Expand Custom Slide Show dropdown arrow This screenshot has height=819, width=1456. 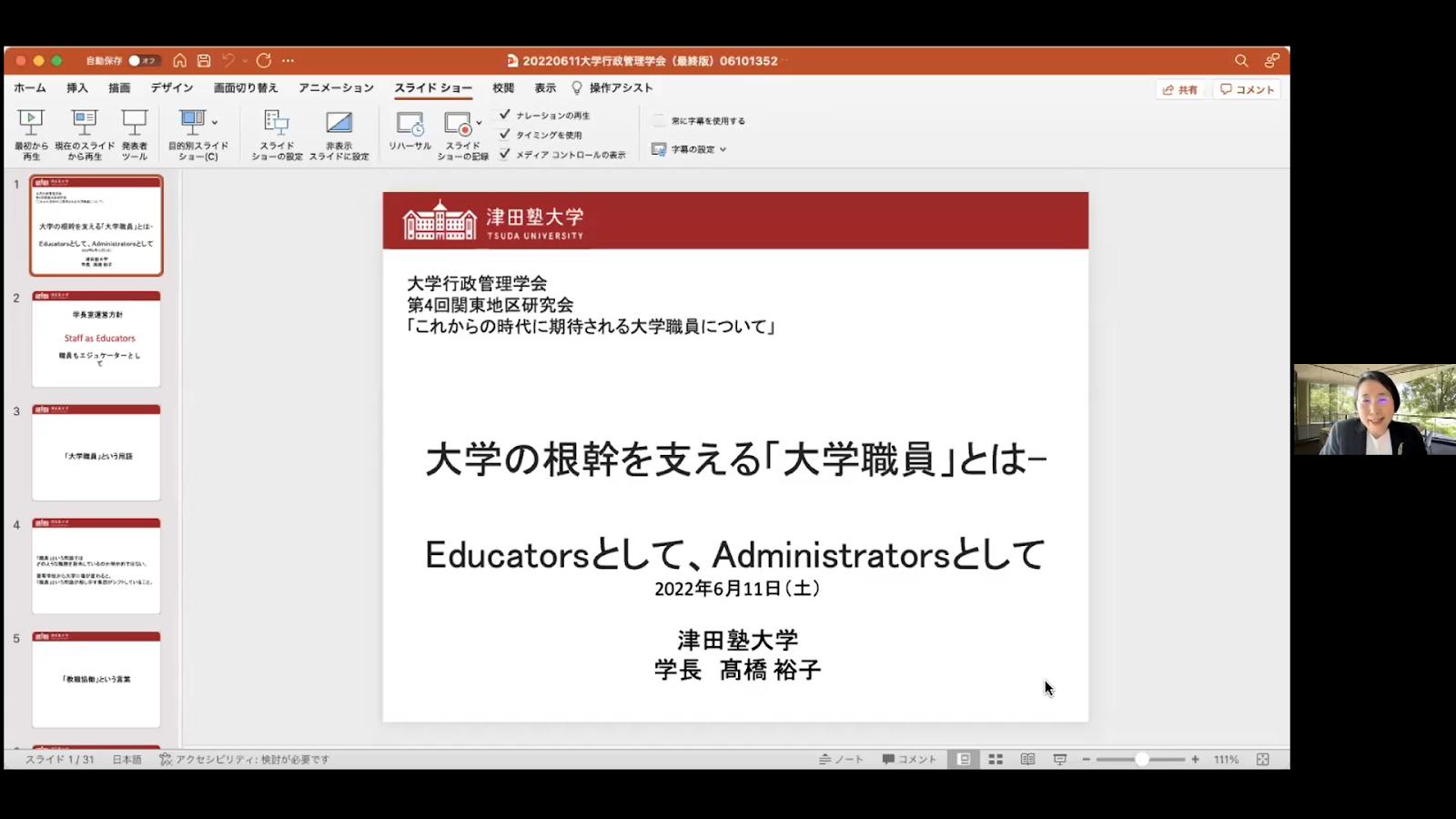click(x=215, y=122)
